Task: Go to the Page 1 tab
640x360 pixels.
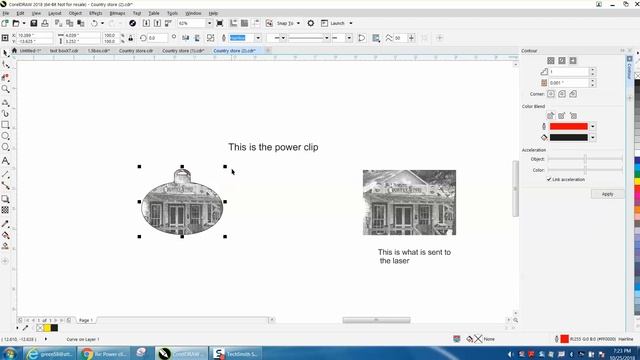Action: click(86, 320)
